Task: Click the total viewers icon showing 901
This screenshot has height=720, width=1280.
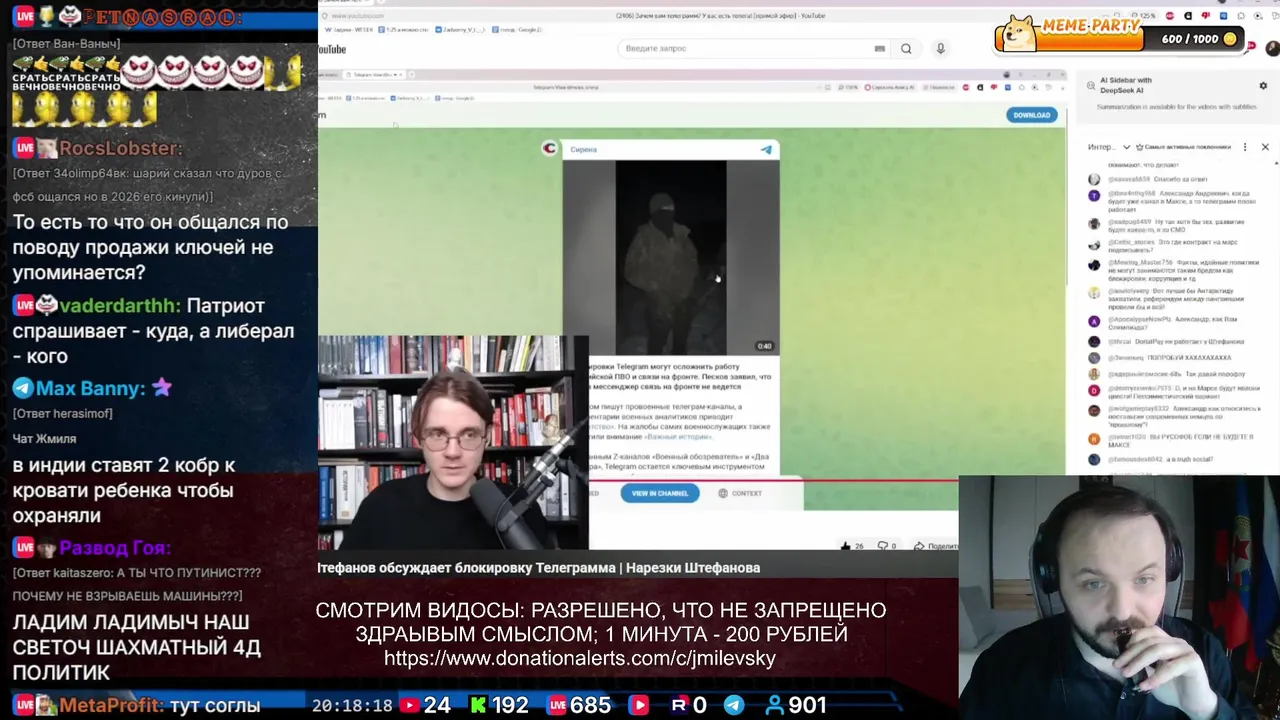Action: coord(774,705)
